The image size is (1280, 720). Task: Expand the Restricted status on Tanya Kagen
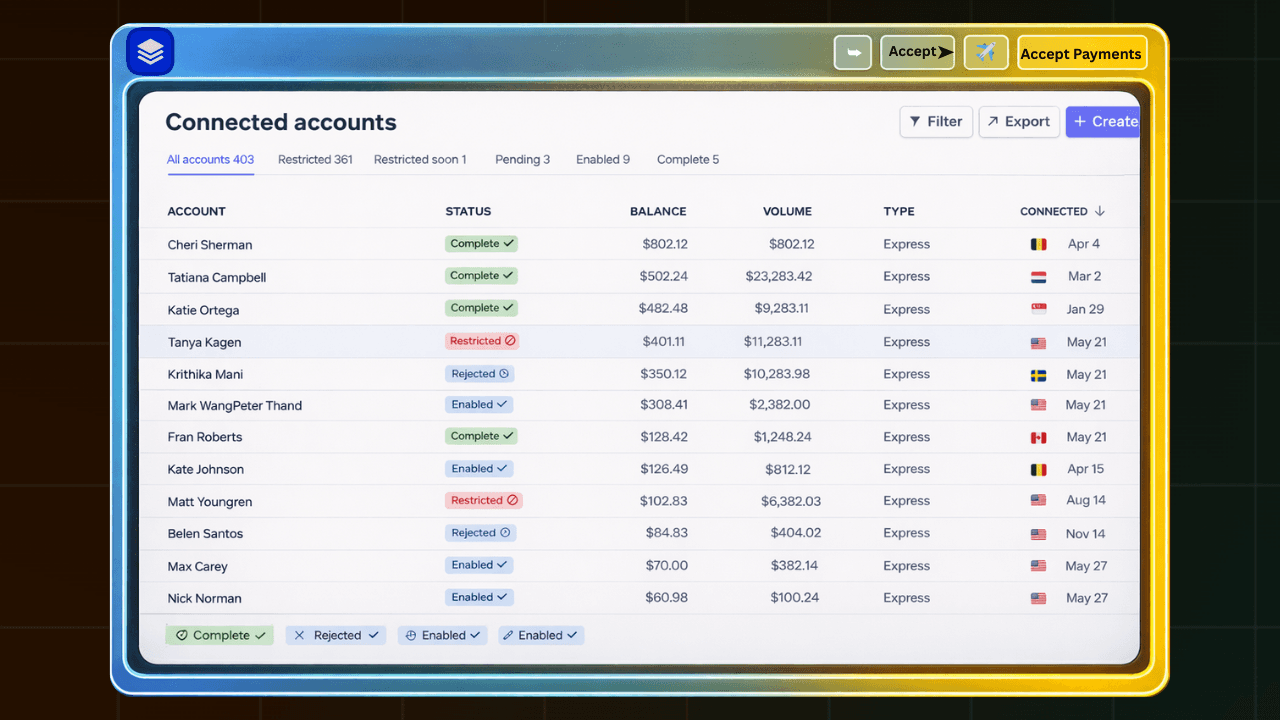(x=482, y=341)
